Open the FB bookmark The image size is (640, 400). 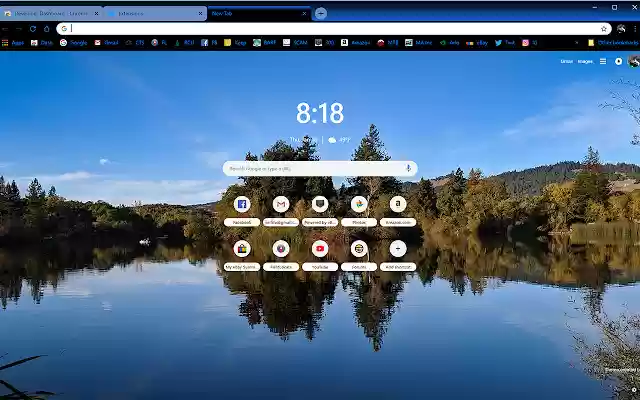pos(209,43)
